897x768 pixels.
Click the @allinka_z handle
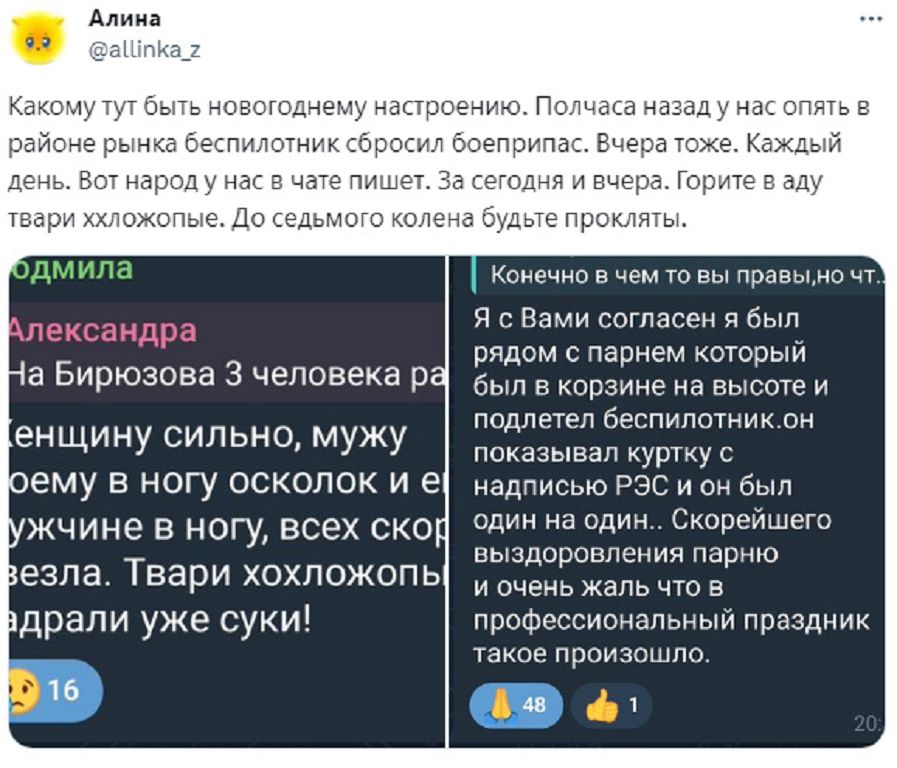[144, 48]
